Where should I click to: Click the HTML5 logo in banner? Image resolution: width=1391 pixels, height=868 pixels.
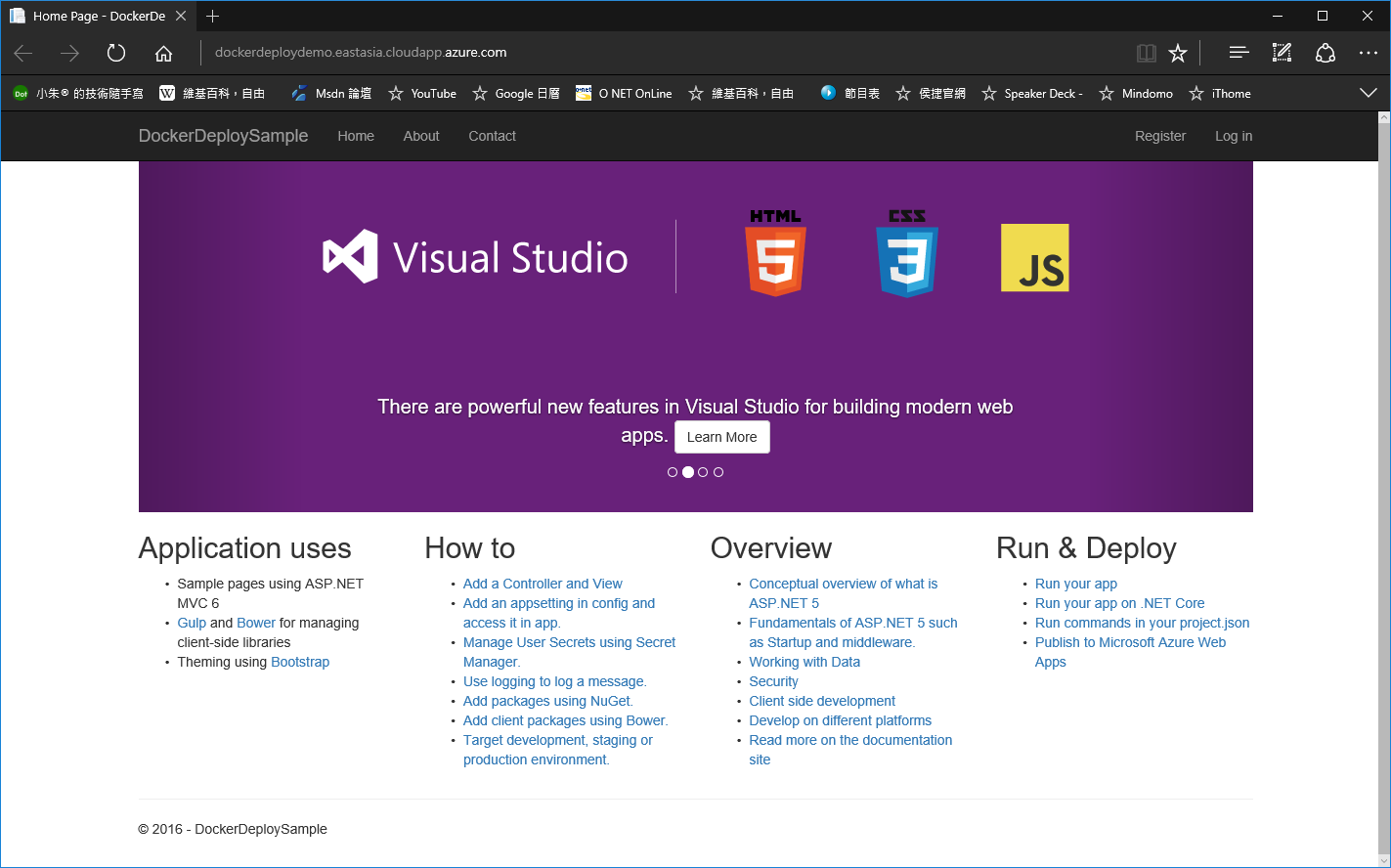775,252
